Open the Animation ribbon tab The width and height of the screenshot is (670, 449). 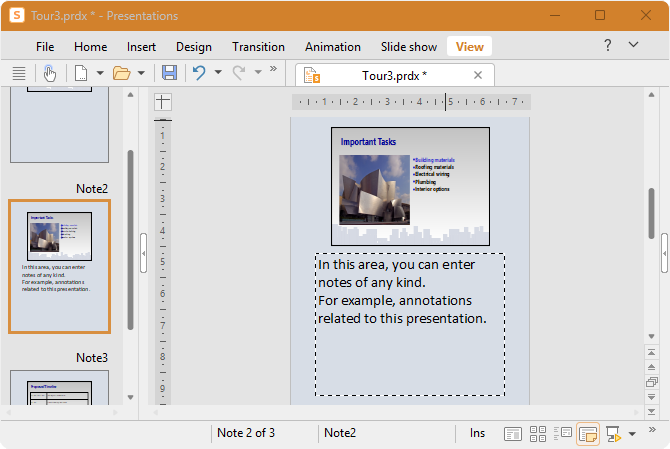click(333, 47)
